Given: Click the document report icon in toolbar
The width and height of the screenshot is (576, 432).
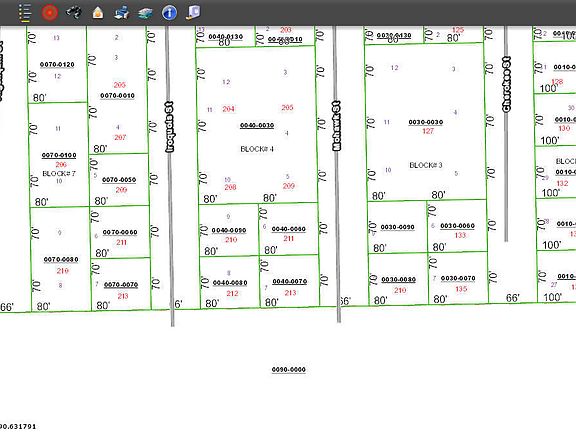Looking at the screenshot, I should click(x=193, y=12).
